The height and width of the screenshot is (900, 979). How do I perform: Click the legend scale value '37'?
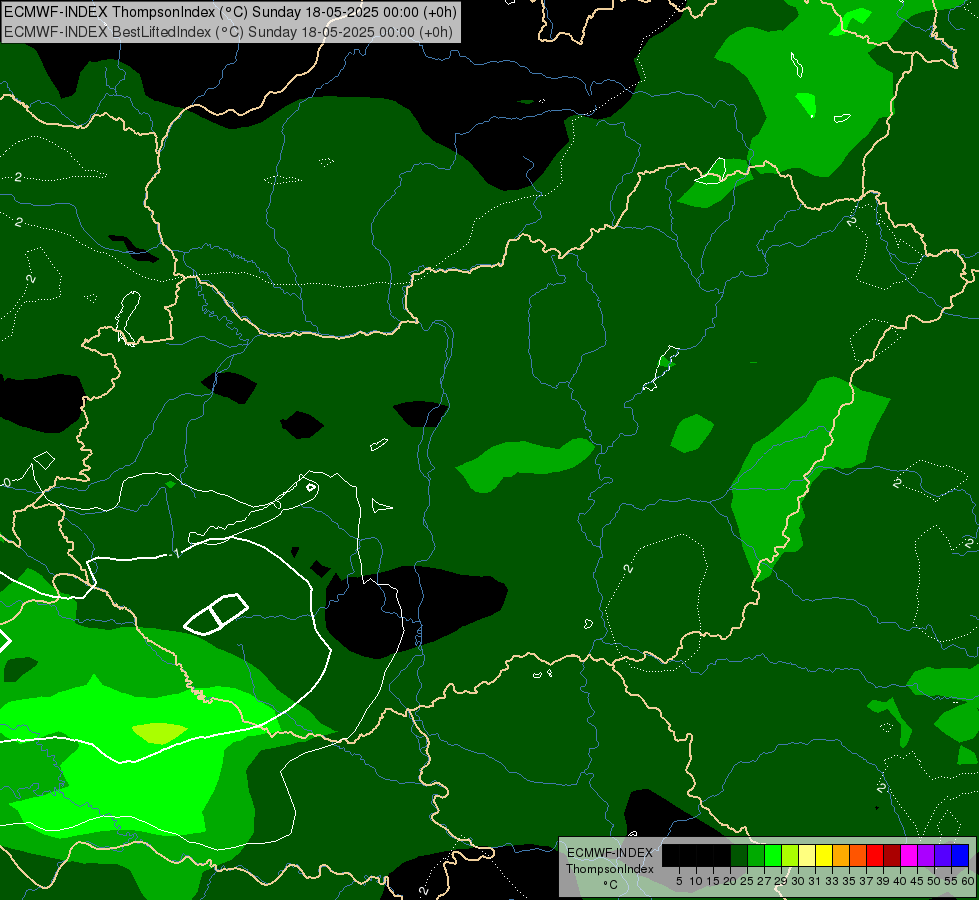coord(866,881)
